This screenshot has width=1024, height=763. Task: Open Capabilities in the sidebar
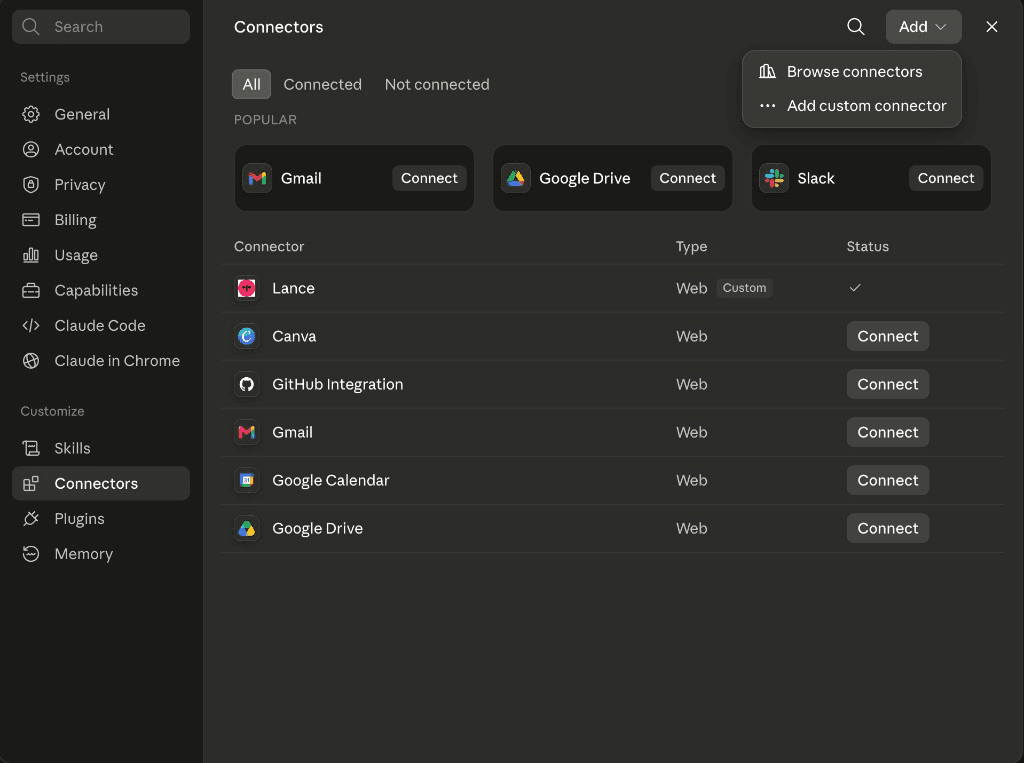pyautogui.click(x=101, y=290)
